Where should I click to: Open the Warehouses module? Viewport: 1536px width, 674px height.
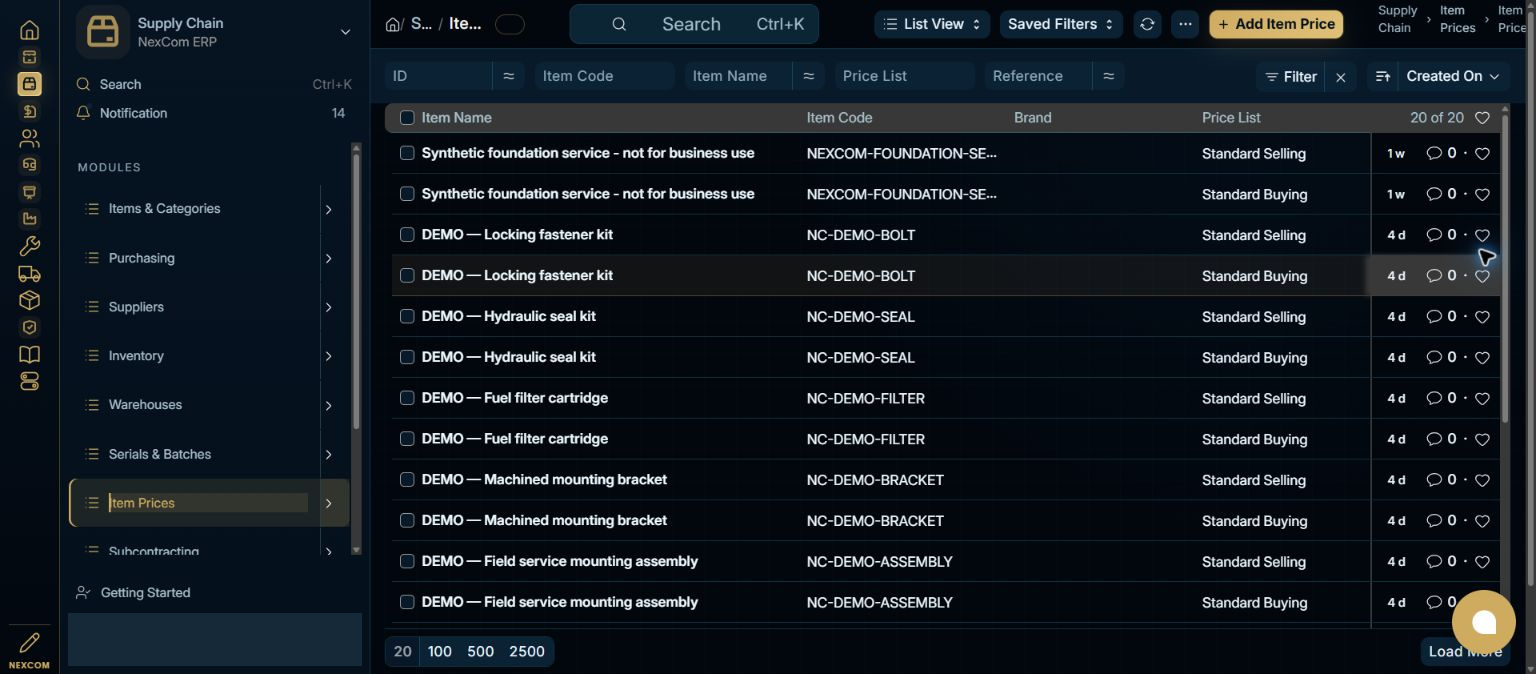[x=145, y=405]
